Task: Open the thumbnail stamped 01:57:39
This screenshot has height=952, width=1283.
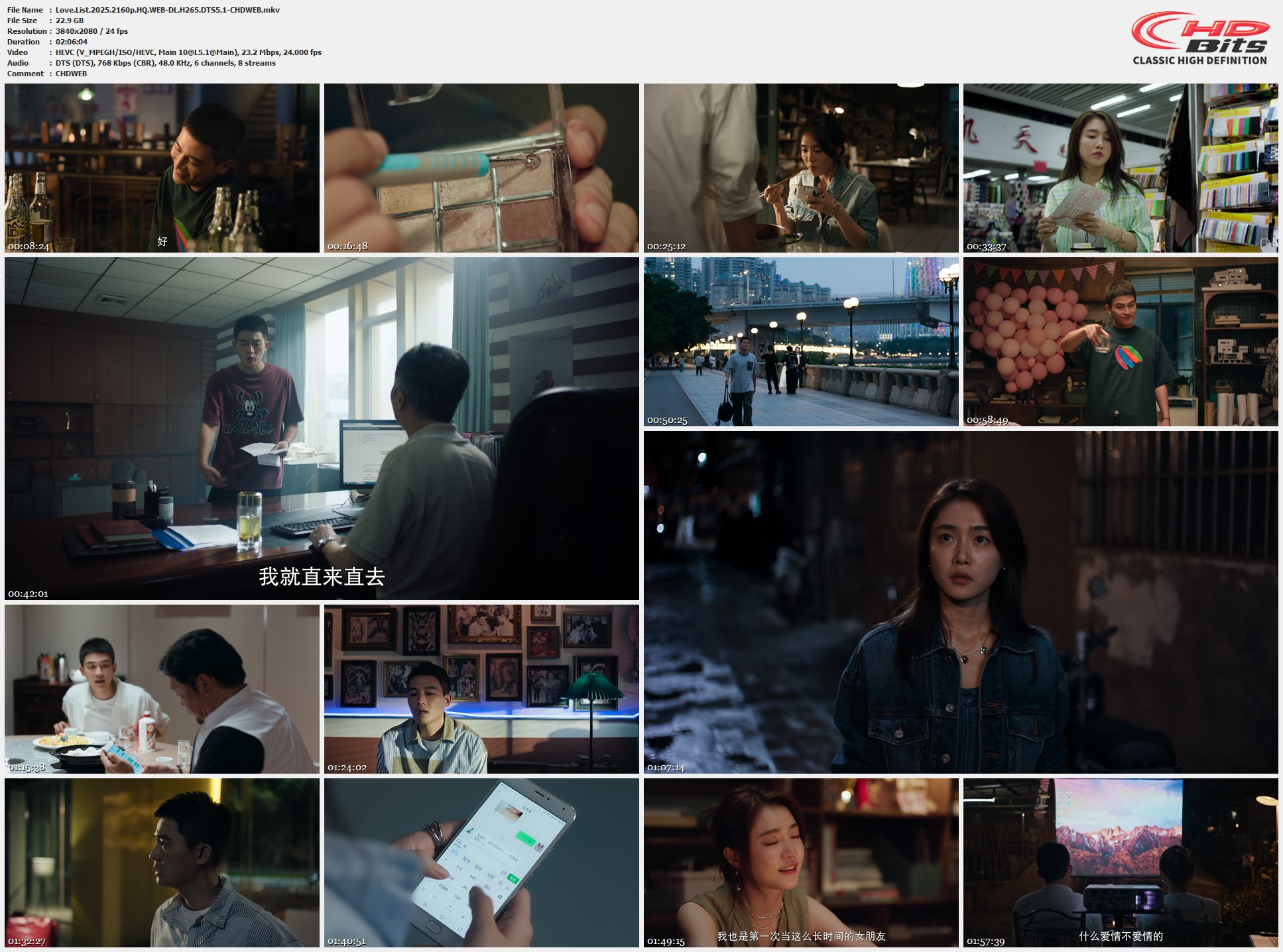Action: [x=1121, y=863]
